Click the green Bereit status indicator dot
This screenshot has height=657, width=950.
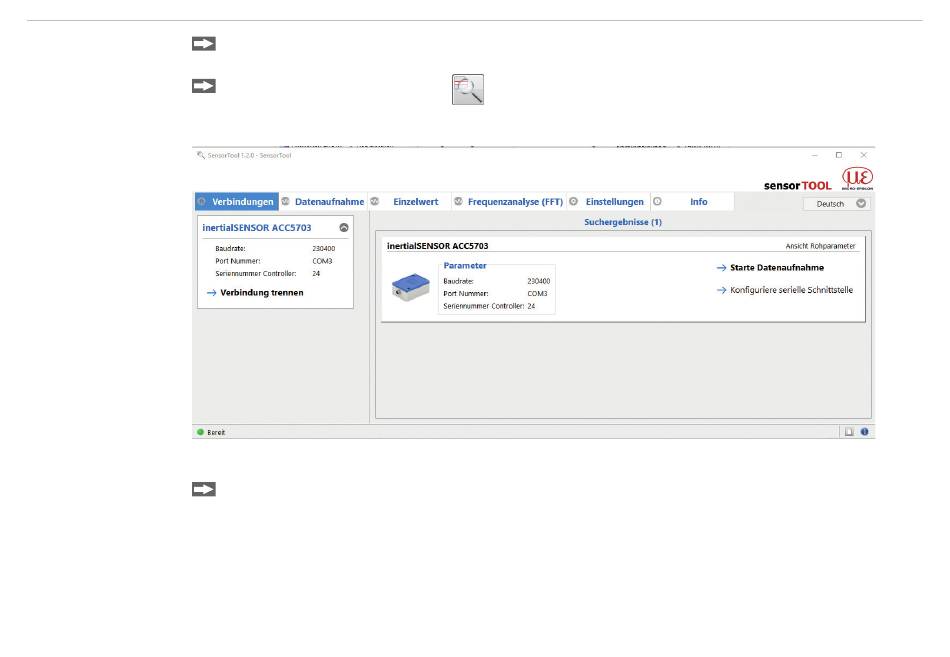click(x=201, y=432)
